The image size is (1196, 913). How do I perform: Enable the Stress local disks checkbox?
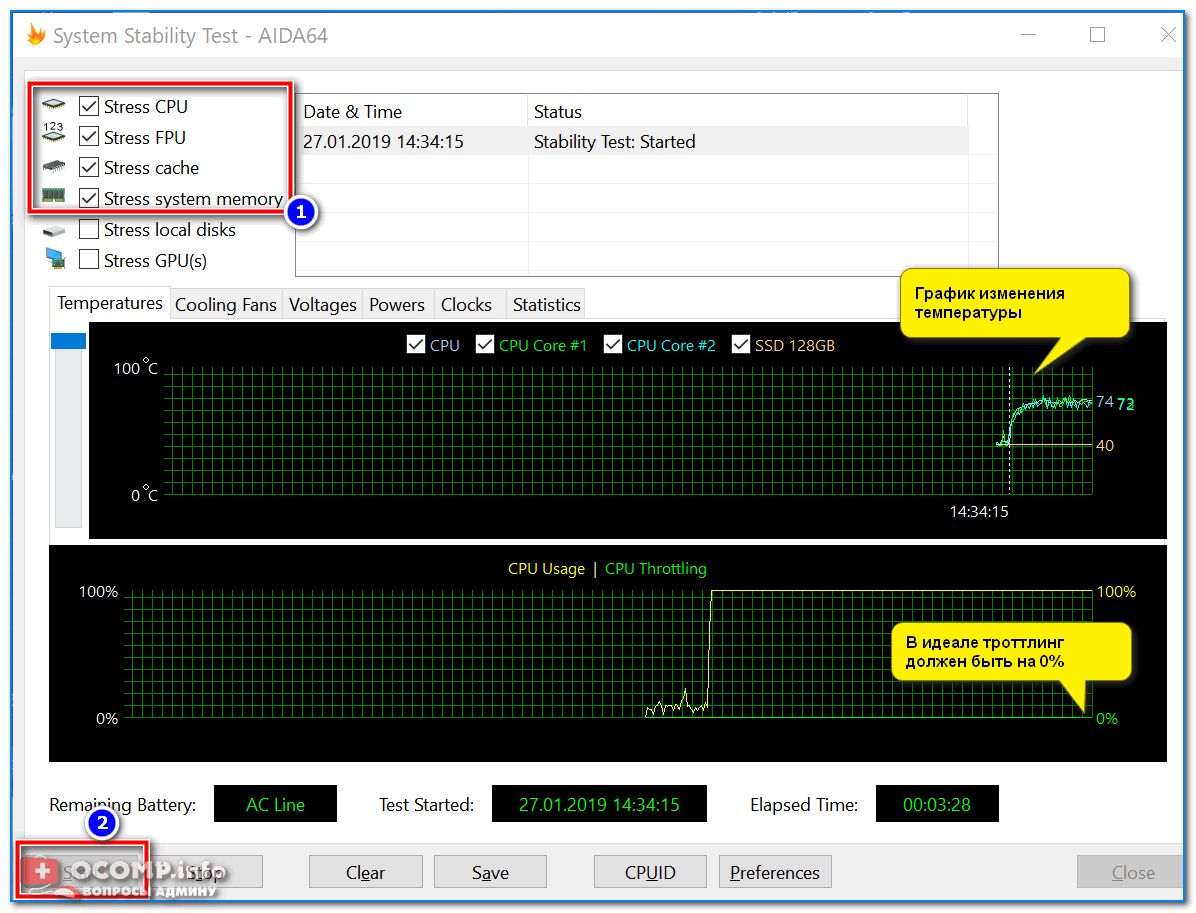coord(89,230)
